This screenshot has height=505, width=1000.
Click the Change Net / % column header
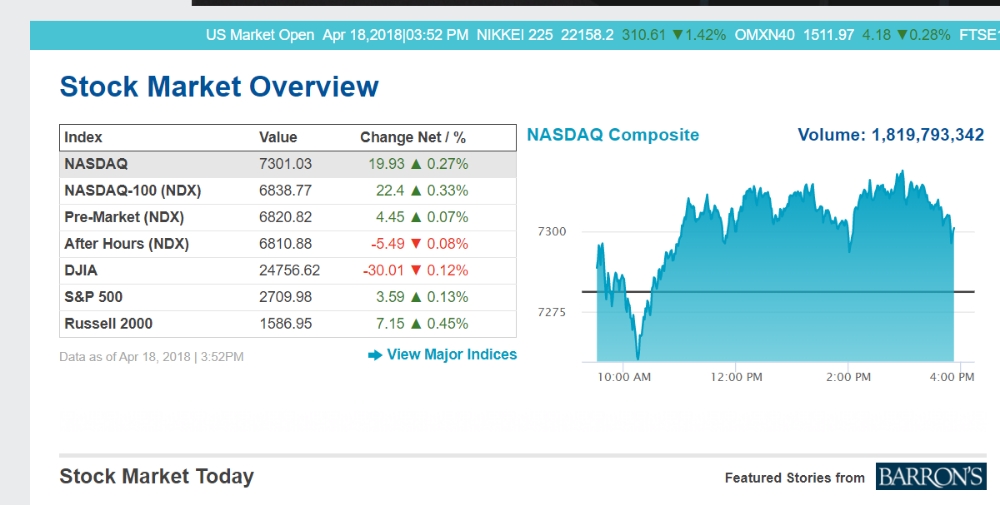(x=413, y=137)
